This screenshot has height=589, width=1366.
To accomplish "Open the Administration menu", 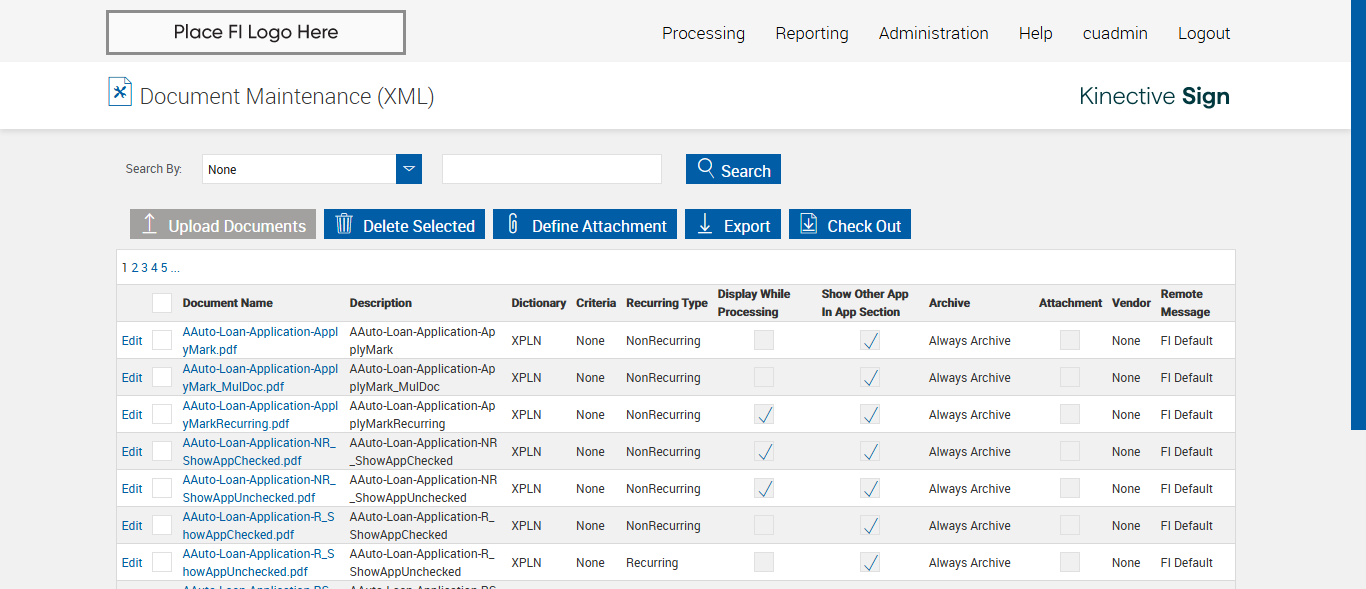I will (933, 33).
